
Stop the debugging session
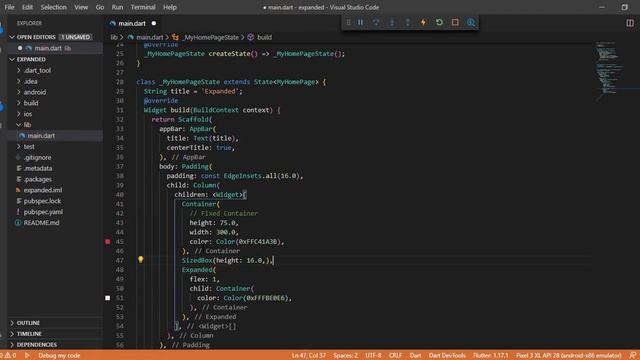tap(455, 22)
